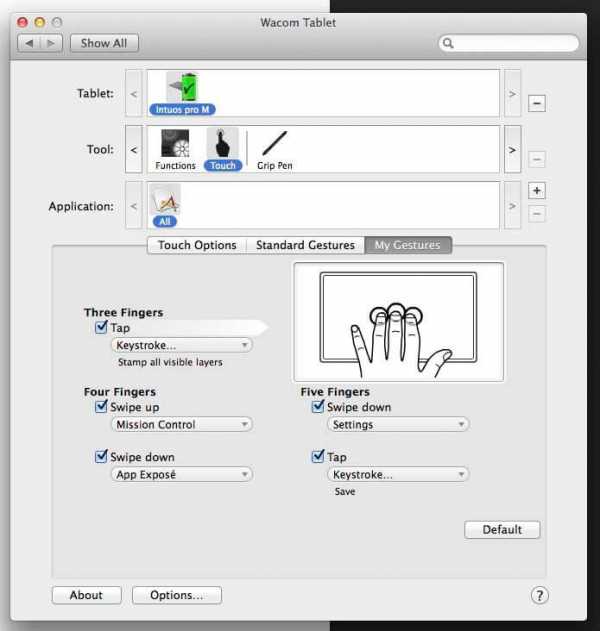Viewport: 600px width, 631px height.
Task: Remove tablet with minus button
Action: [x=536, y=103]
